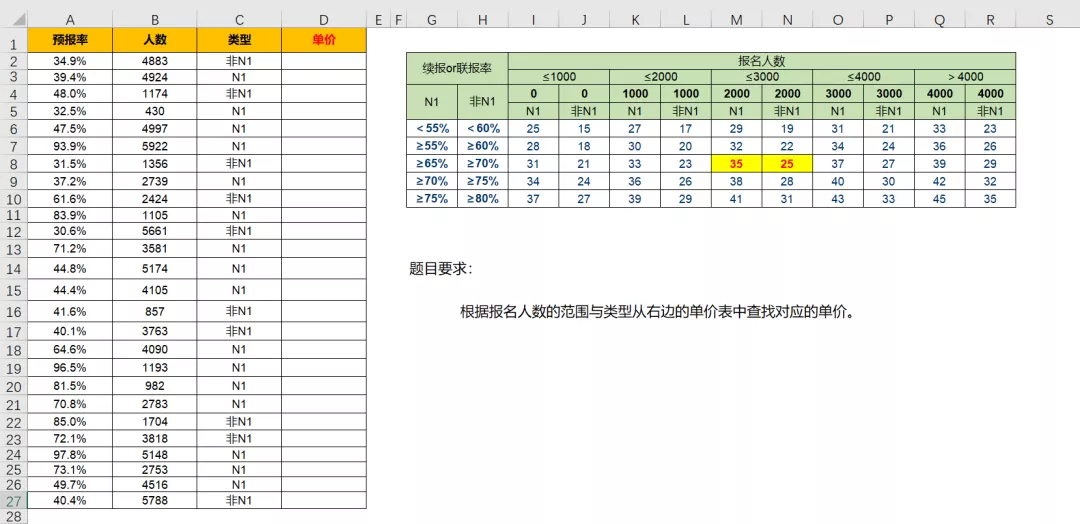Select column D header
1080x524 pixels.
[324, 20]
